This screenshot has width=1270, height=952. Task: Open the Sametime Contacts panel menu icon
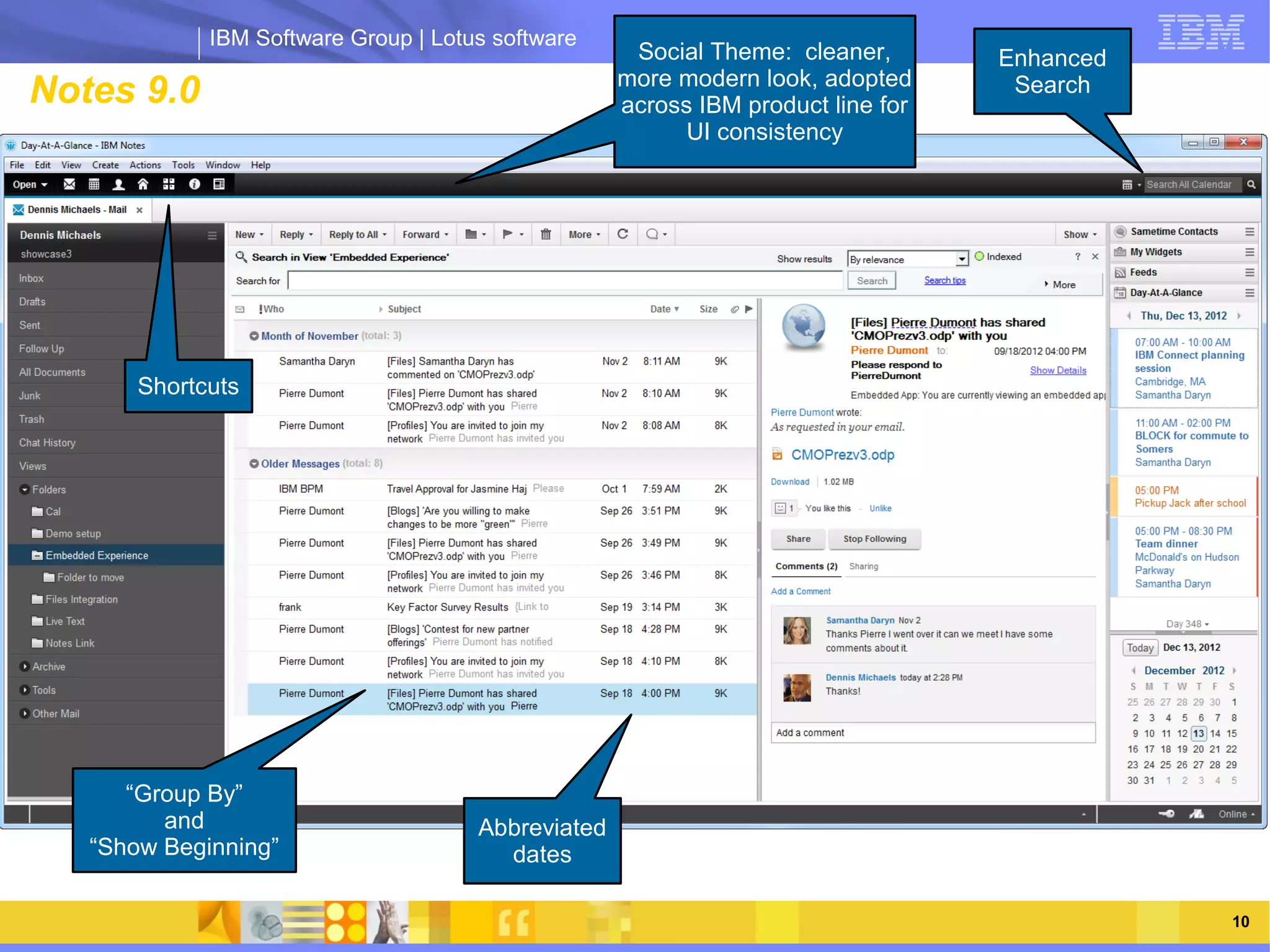click(1250, 231)
